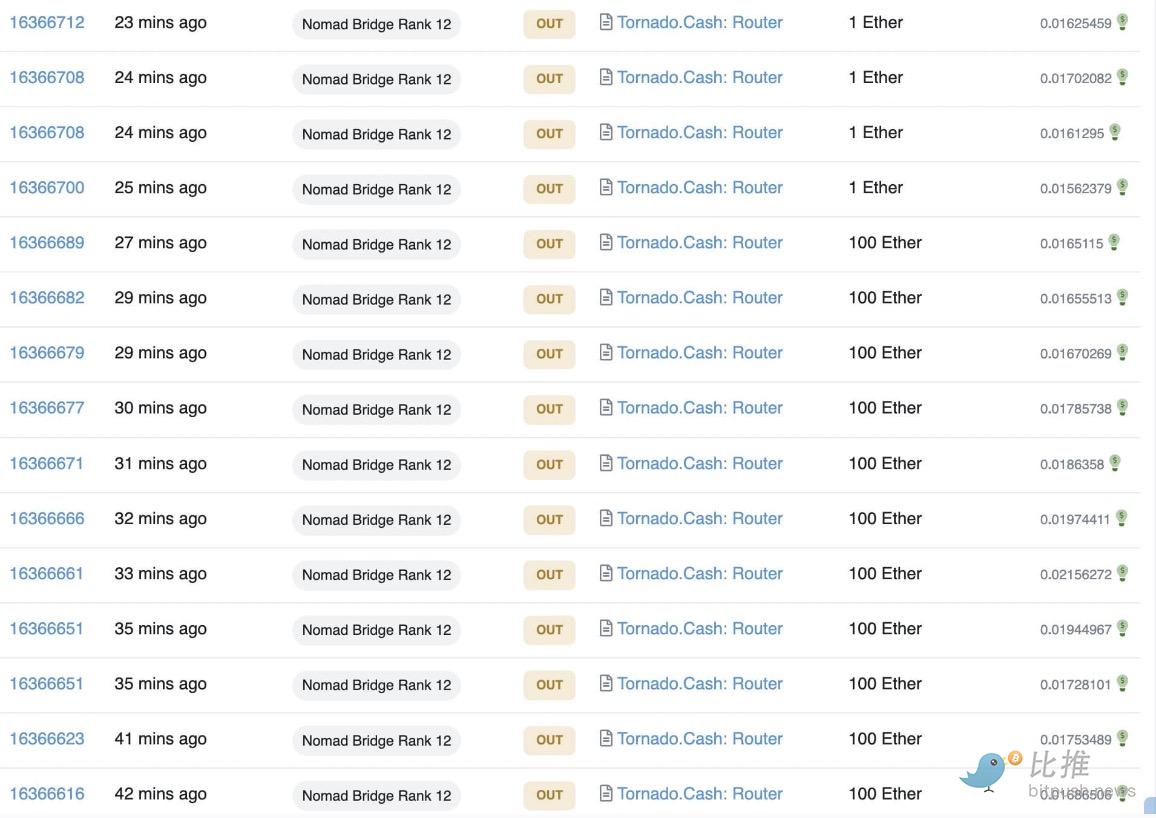The image size is (1156, 818).
Task: Click the lightbulb icon next to fee 0.02156272
Action: point(1123,572)
